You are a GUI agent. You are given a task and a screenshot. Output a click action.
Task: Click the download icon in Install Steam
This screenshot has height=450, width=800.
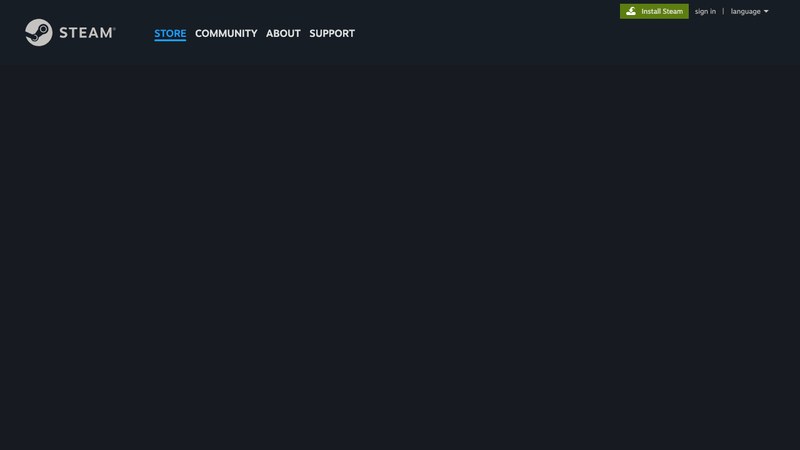coord(631,11)
